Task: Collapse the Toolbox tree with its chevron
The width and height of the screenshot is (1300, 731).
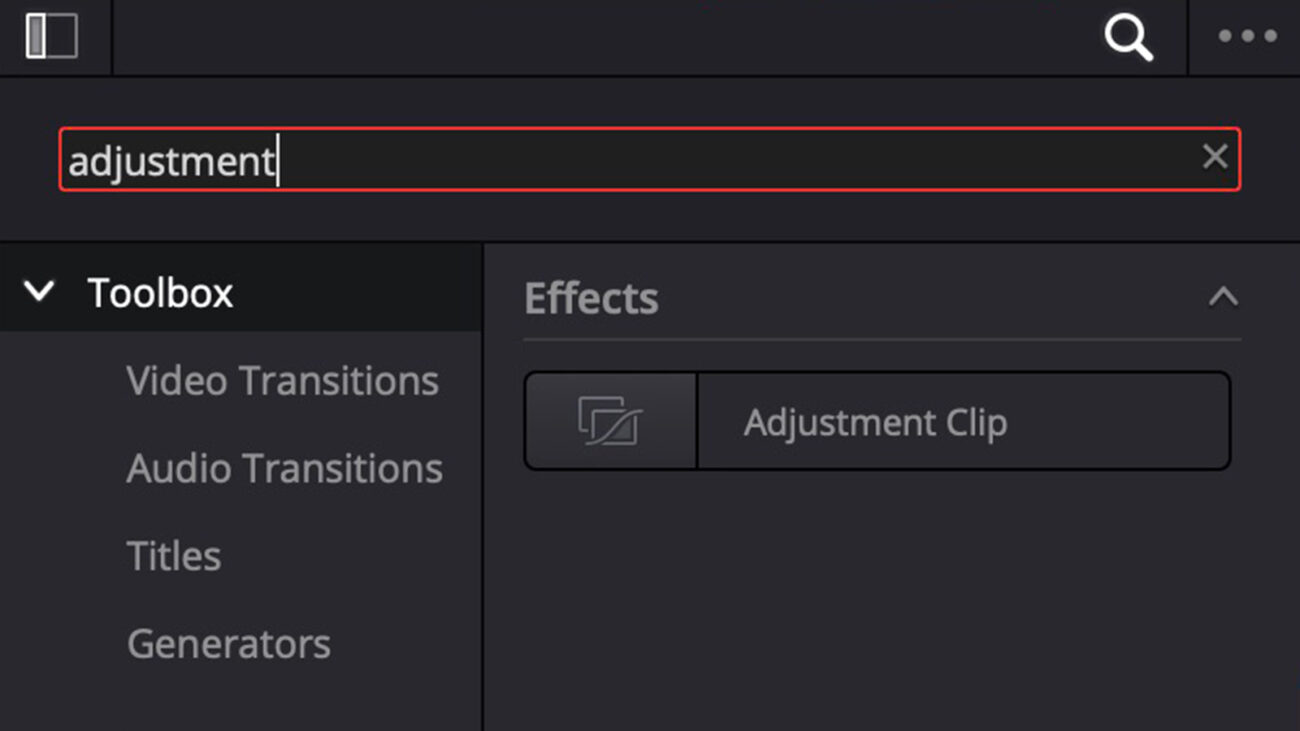Action: pos(40,291)
